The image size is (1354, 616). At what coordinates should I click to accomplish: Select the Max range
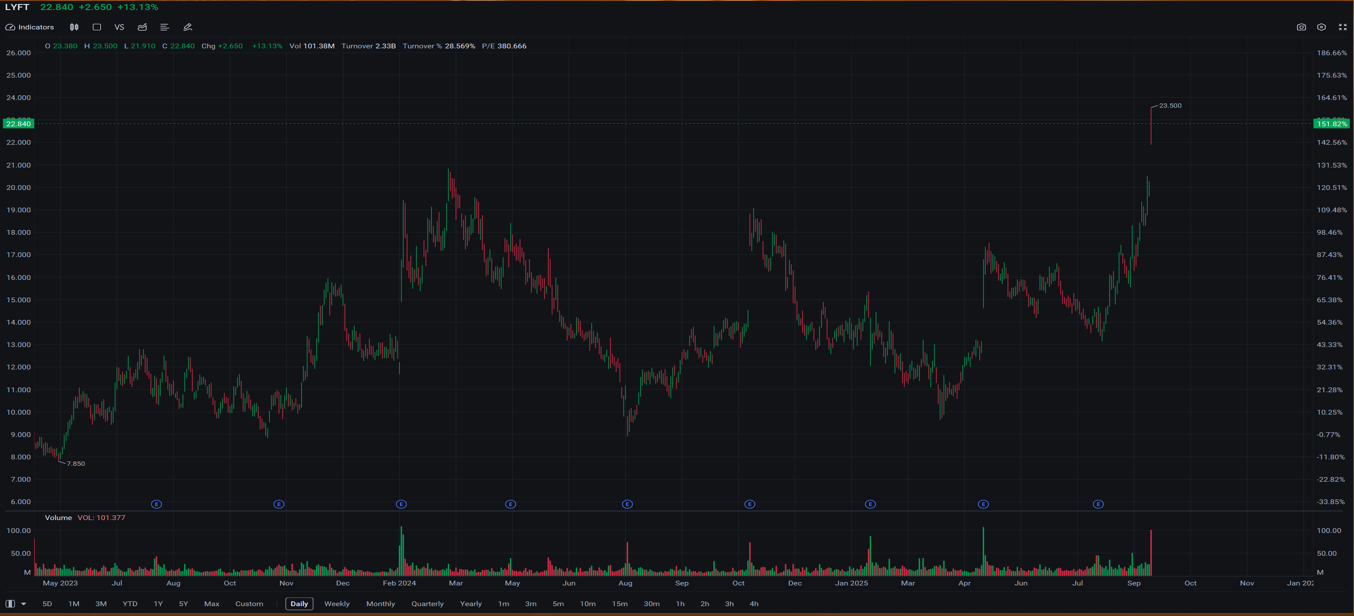211,604
